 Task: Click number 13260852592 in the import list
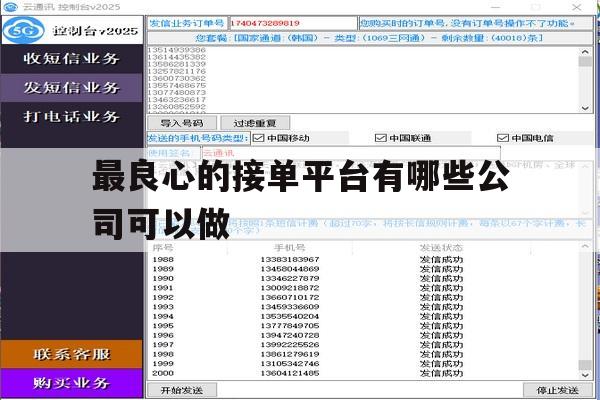(x=177, y=106)
